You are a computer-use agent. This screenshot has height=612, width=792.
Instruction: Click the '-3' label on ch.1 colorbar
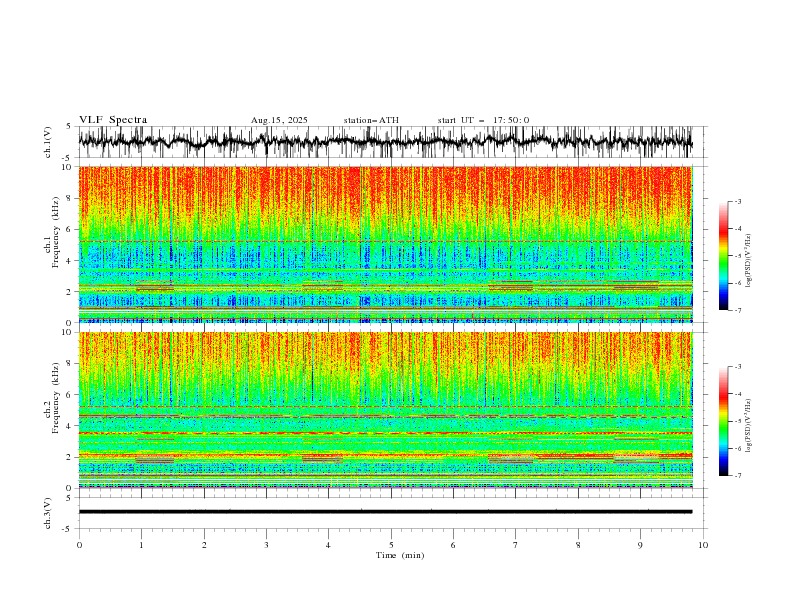tap(738, 201)
